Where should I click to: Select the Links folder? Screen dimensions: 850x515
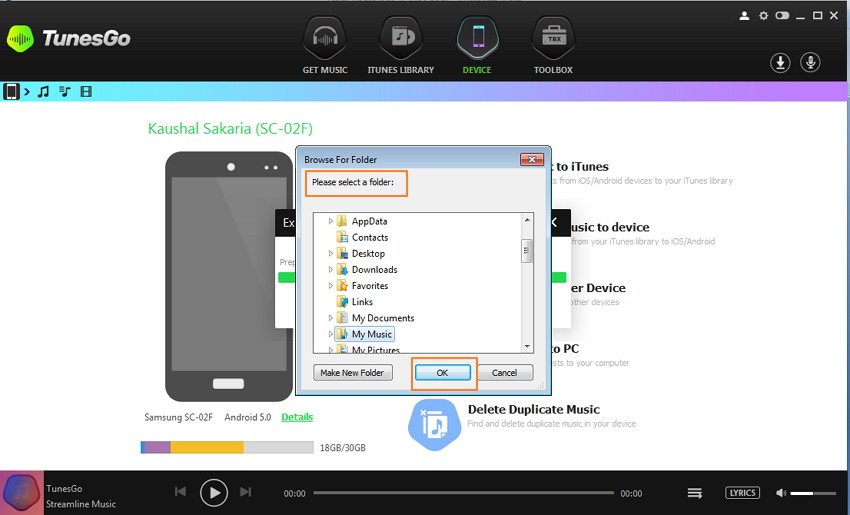(x=355, y=302)
